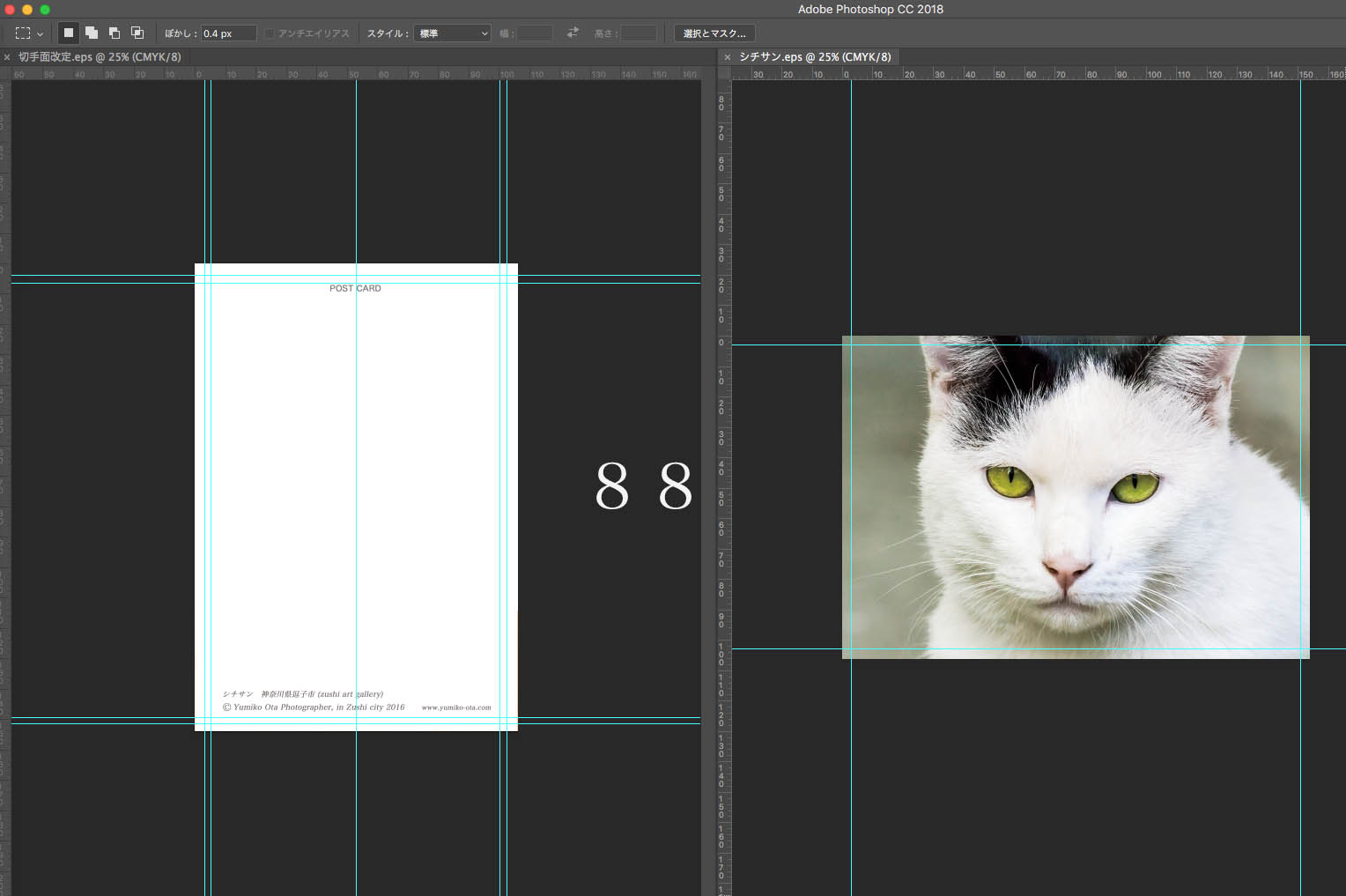Click the macOS red close window button
Image resolution: width=1346 pixels, height=896 pixels.
[10, 10]
